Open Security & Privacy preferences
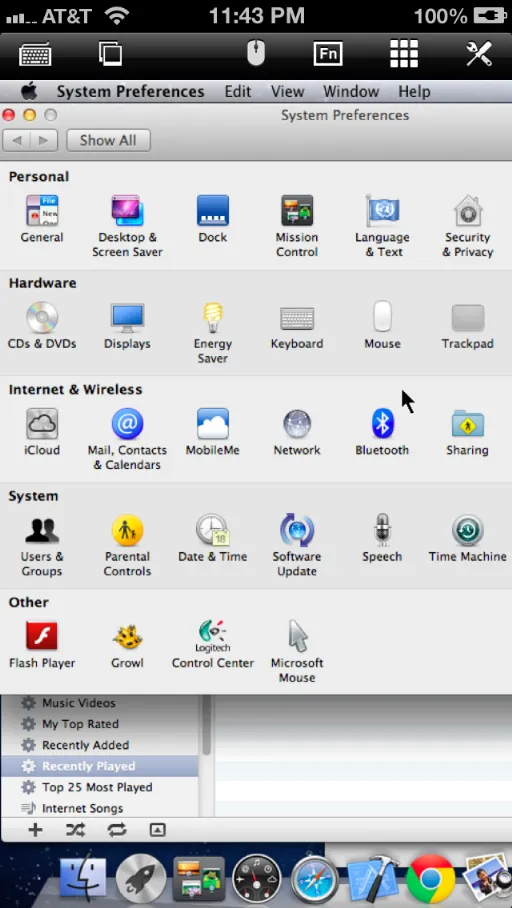The width and height of the screenshot is (512, 908). (467, 226)
